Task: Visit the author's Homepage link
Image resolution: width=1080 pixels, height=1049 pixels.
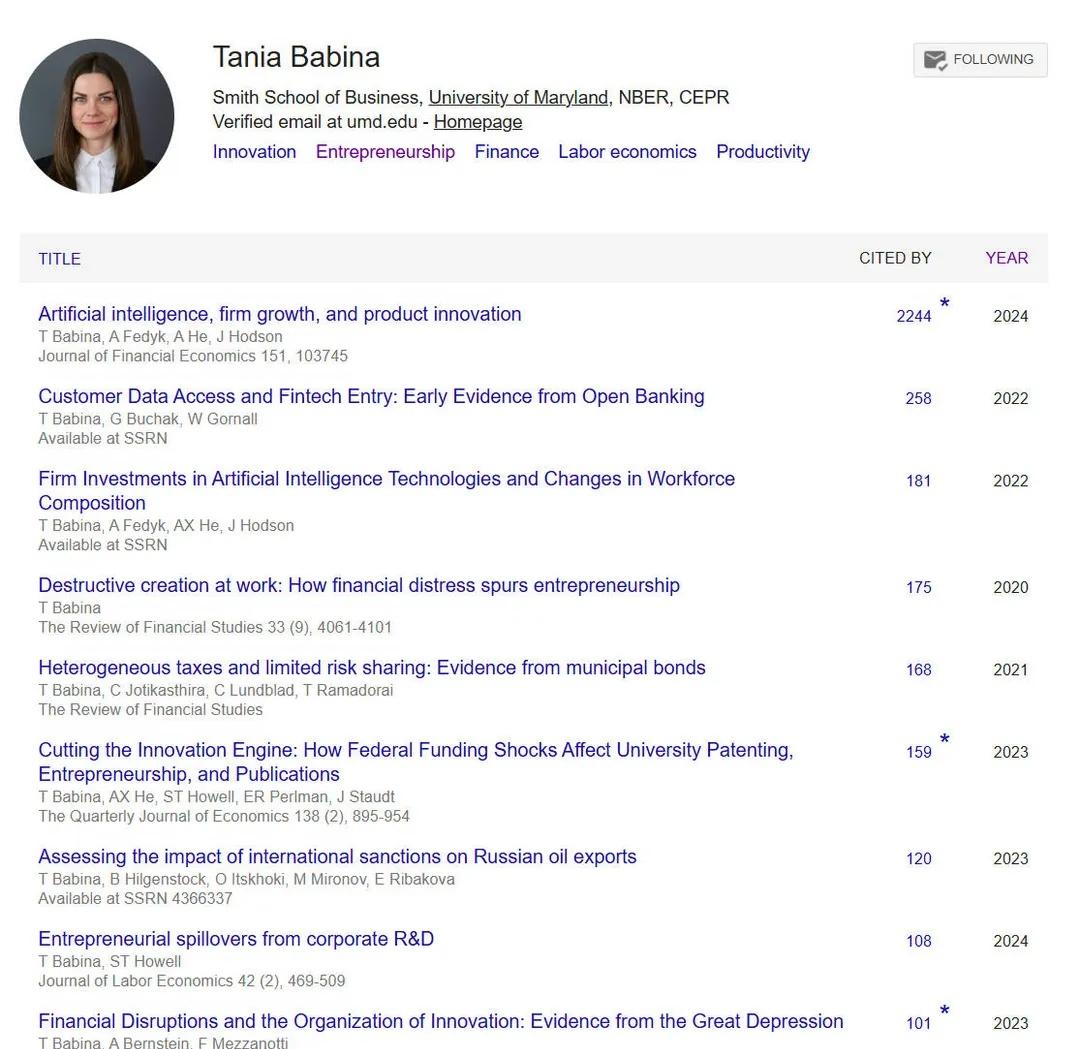Action: click(478, 122)
